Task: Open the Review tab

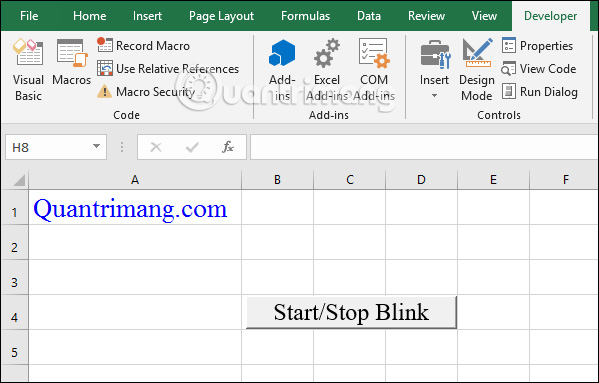Action: coord(426,16)
